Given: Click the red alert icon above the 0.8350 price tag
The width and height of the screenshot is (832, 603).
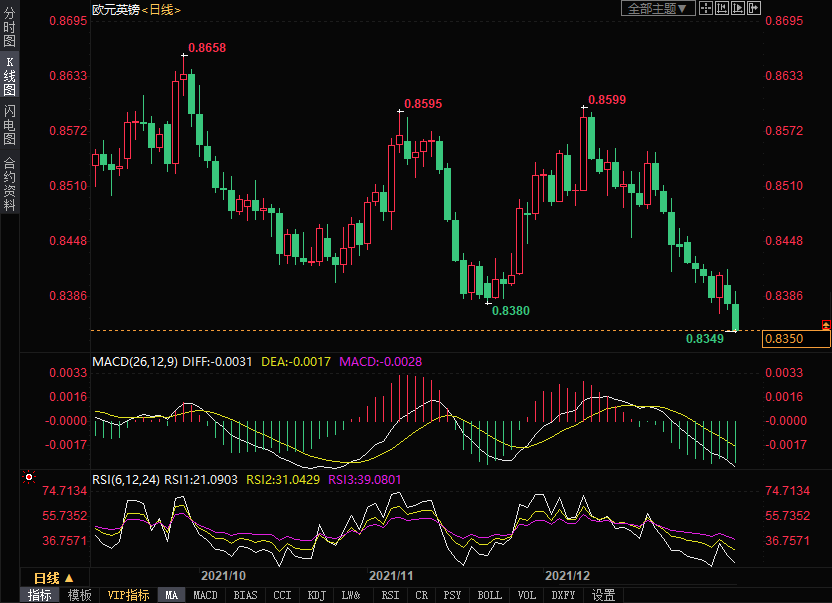Looking at the screenshot, I should coord(825,324).
